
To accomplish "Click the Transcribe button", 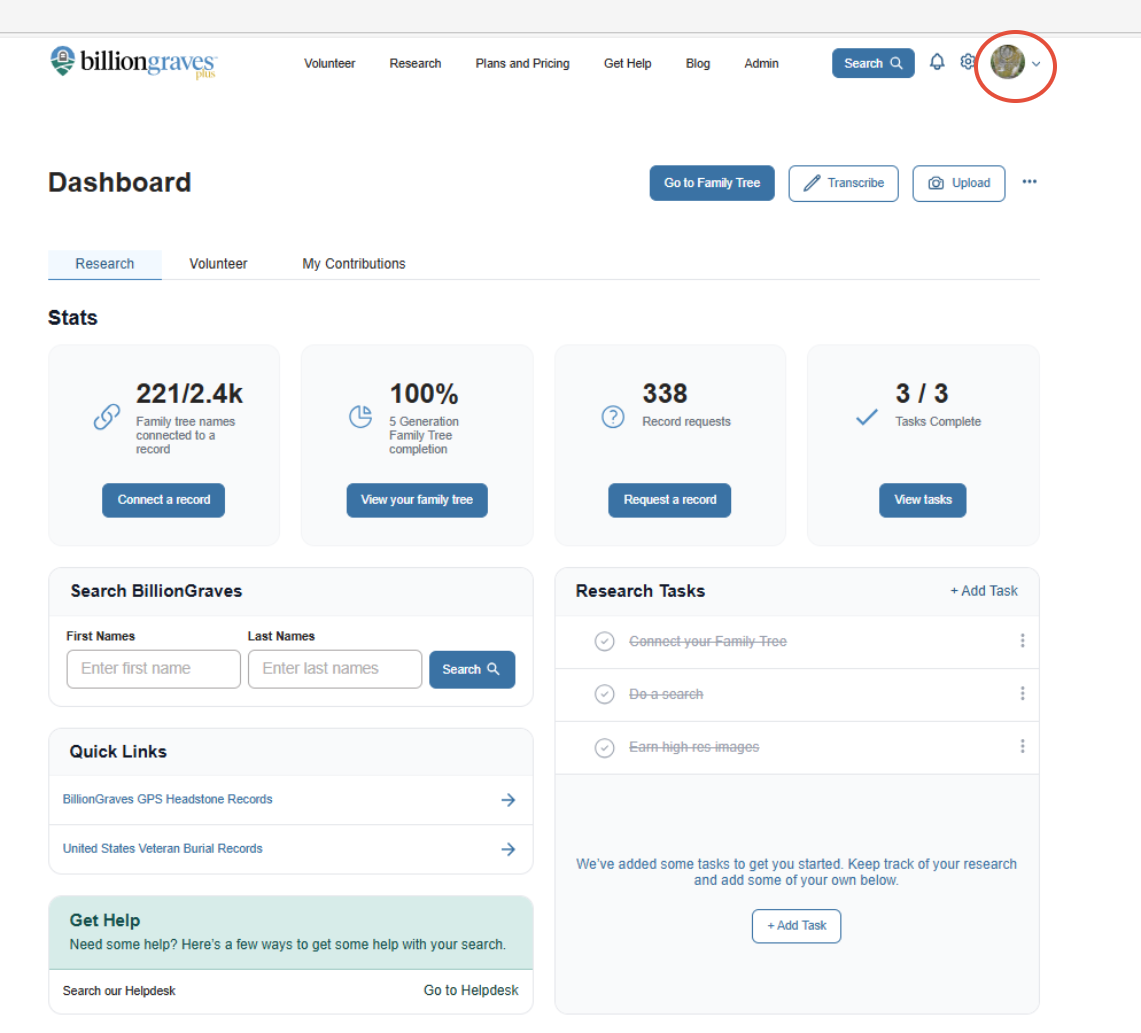I will point(843,183).
